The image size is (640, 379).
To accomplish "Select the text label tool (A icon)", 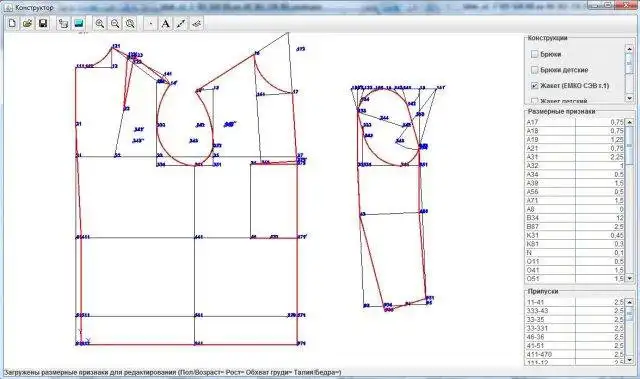I will [165, 23].
